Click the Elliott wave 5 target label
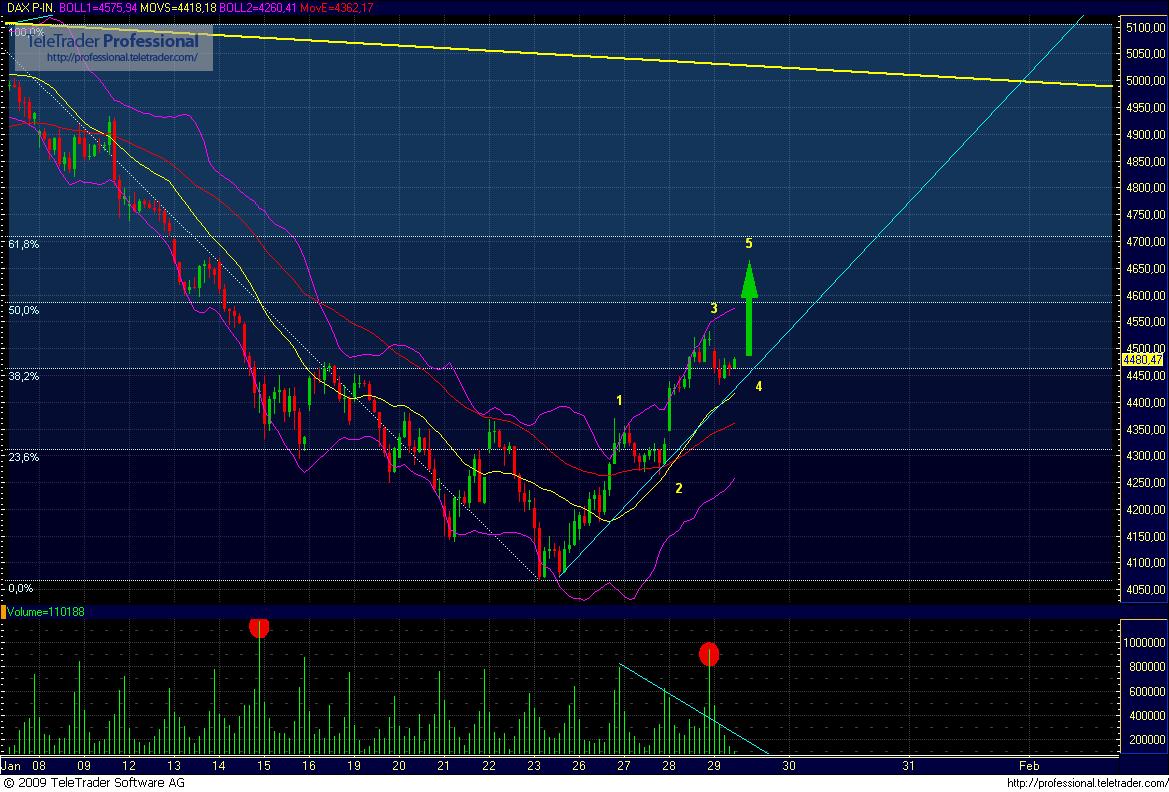 click(747, 242)
